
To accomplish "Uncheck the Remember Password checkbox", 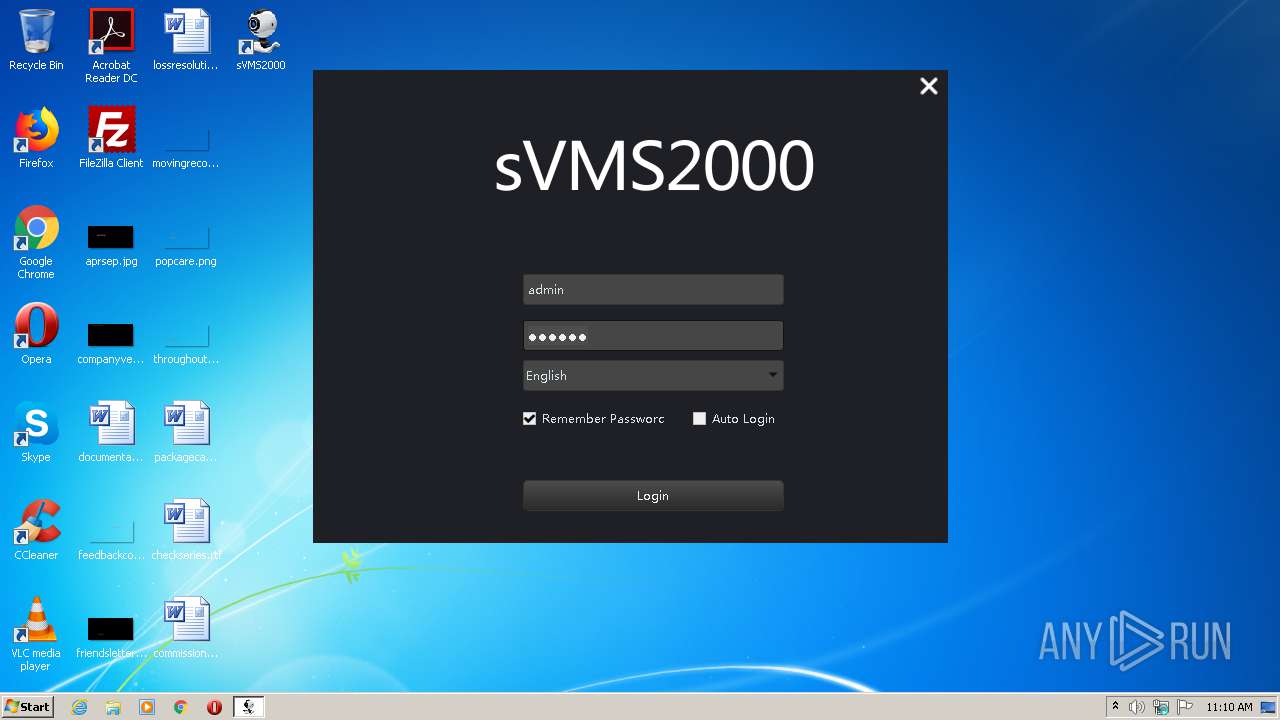I will [530, 419].
